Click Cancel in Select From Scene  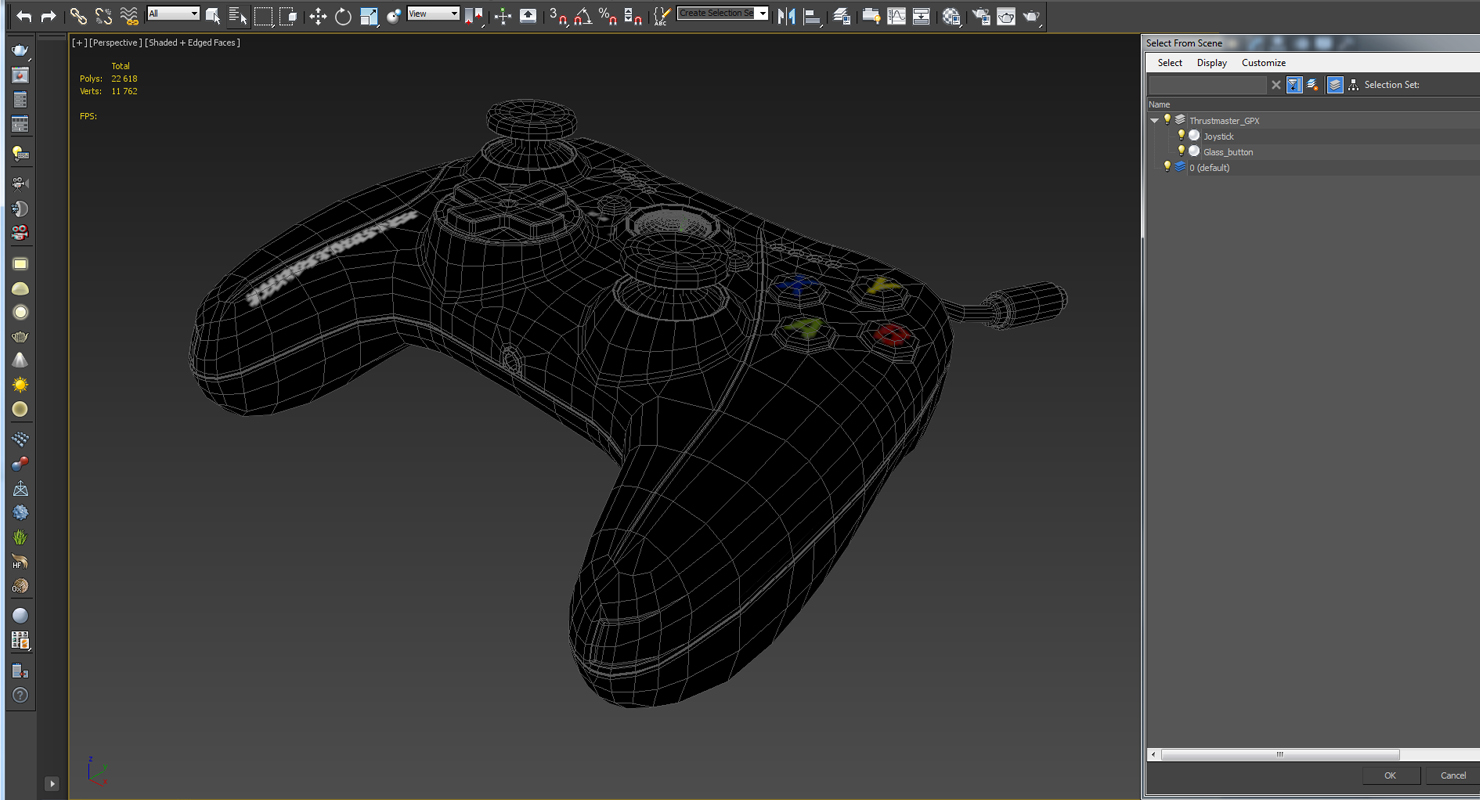click(x=1453, y=775)
